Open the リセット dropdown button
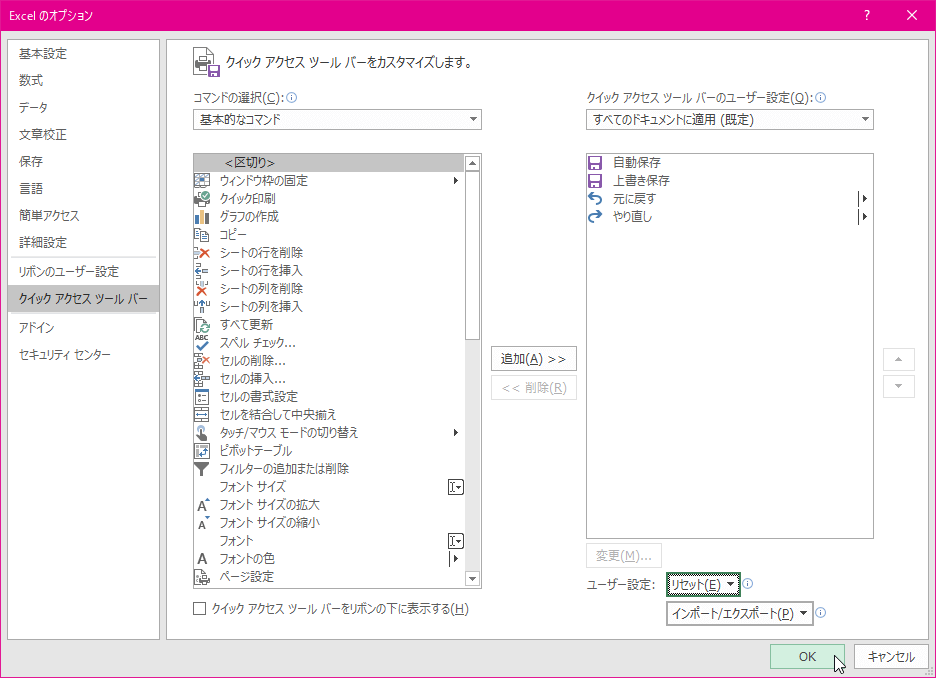936x678 pixels. (x=703, y=584)
